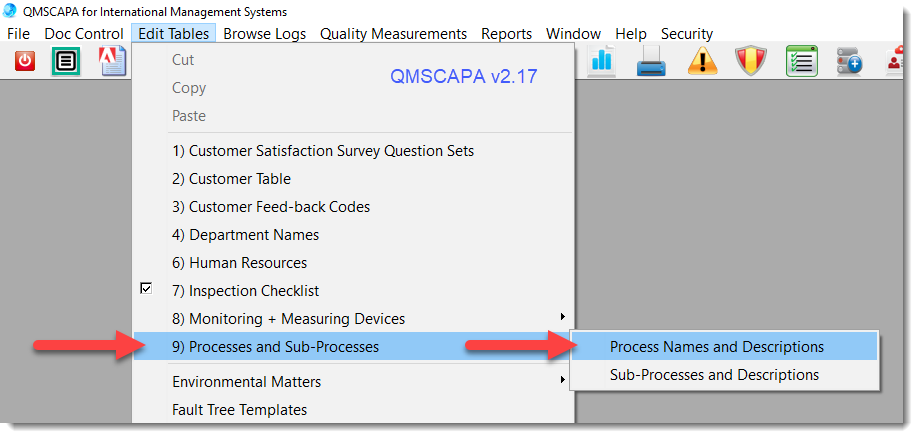Click the Adobe PDF document icon
The image size is (918, 438).
(113, 61)
